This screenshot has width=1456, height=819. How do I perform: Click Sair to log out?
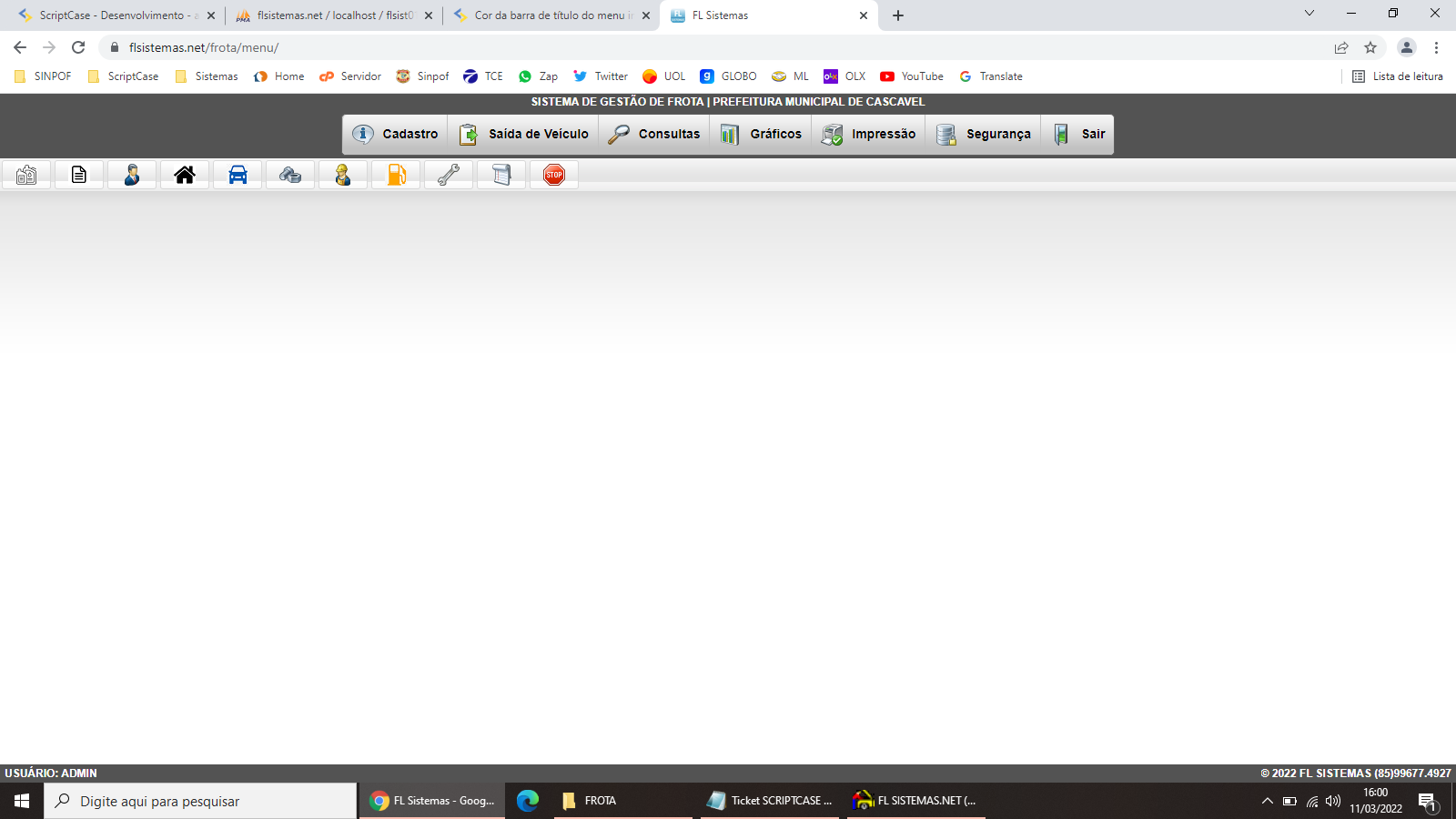coord(1077,134)
